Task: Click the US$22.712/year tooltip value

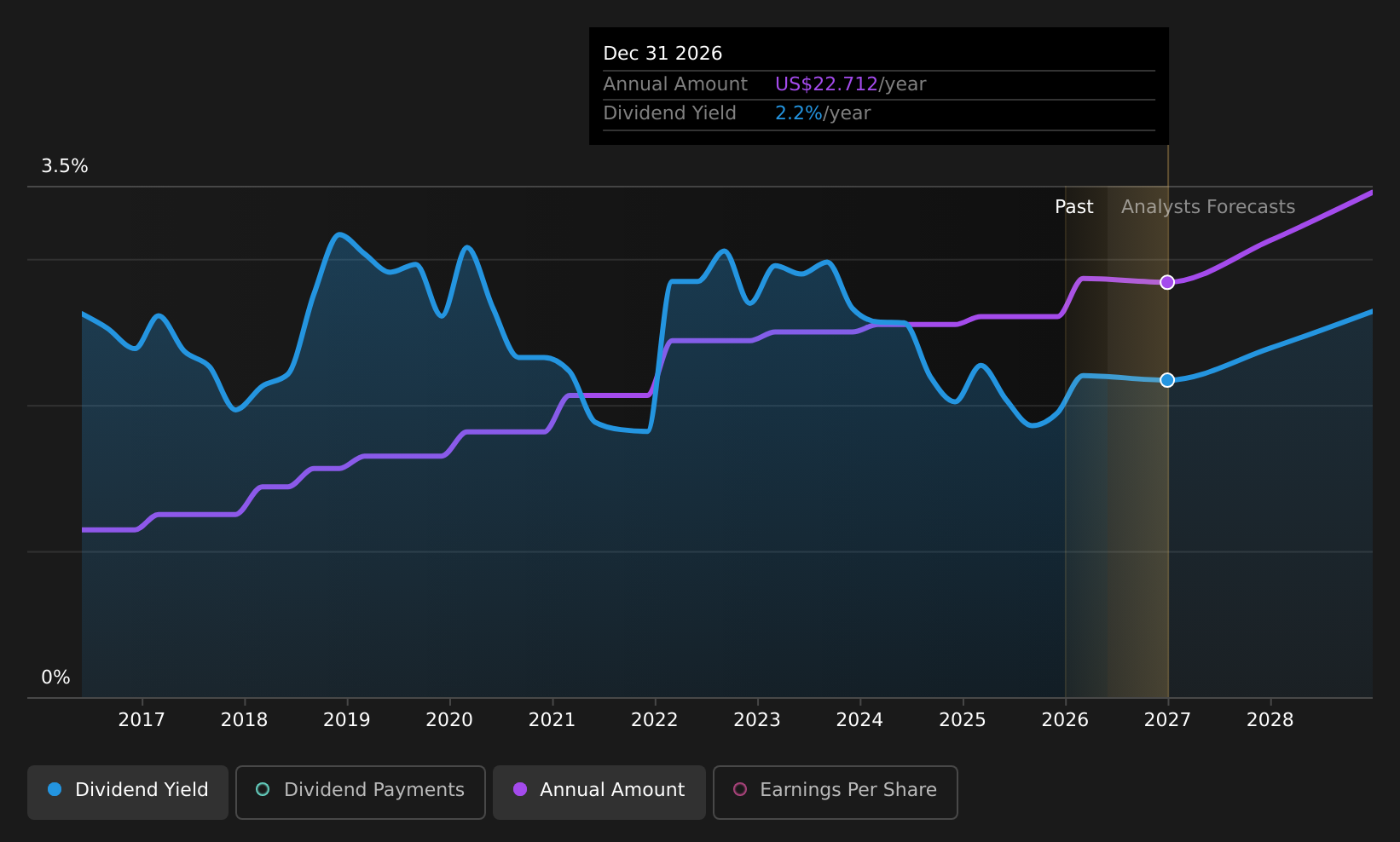Action: [850, 84]
